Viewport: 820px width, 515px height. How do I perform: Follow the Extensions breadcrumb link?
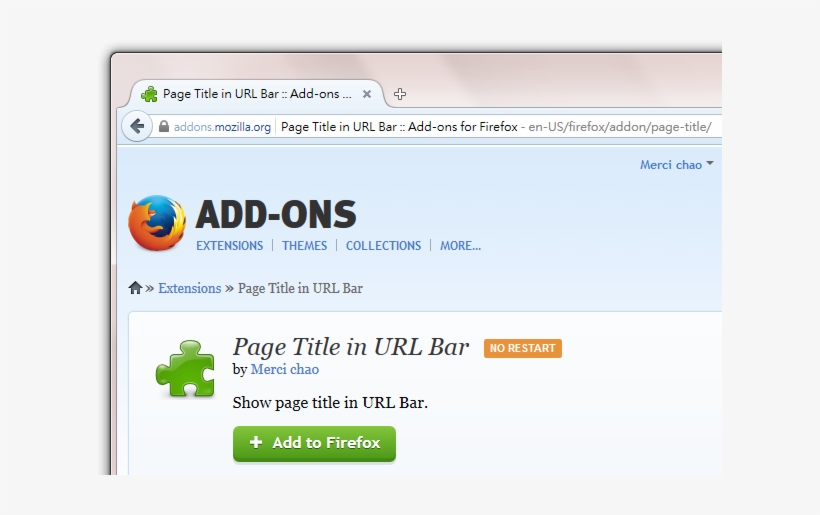click(190, 288)
